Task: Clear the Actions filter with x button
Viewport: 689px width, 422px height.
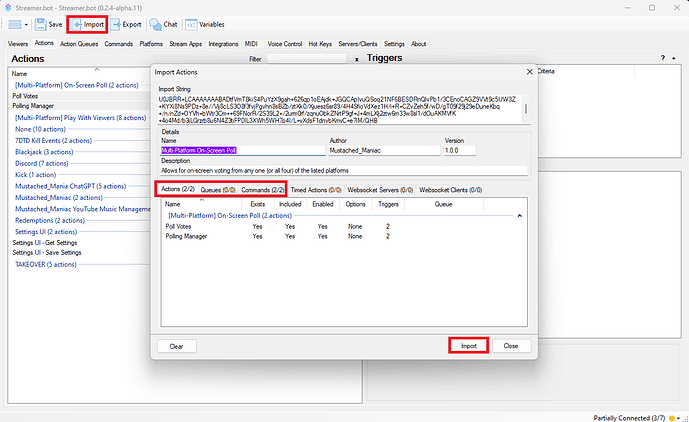Action: [358, 59]
